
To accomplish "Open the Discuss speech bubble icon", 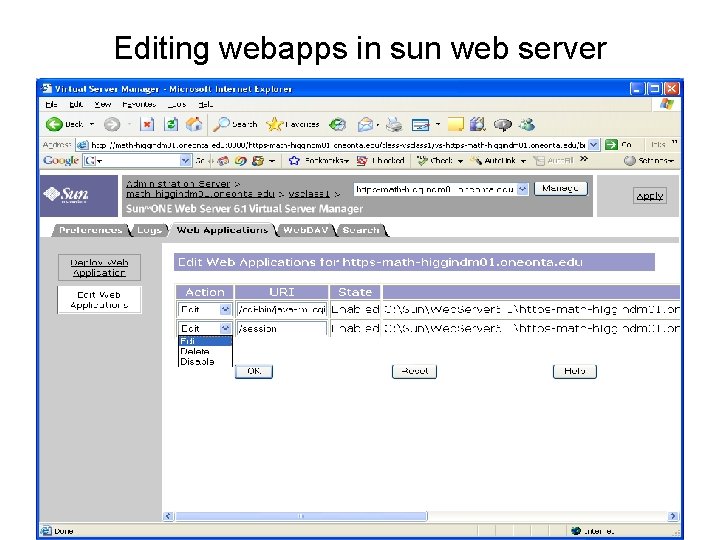I will pos(503,124).
